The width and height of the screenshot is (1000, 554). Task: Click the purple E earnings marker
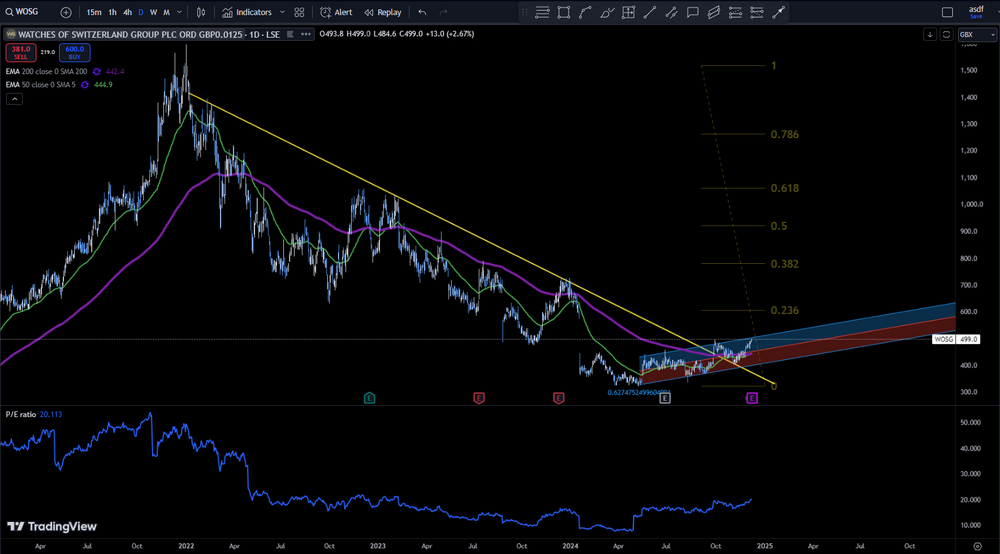click(x=752, y=398)
